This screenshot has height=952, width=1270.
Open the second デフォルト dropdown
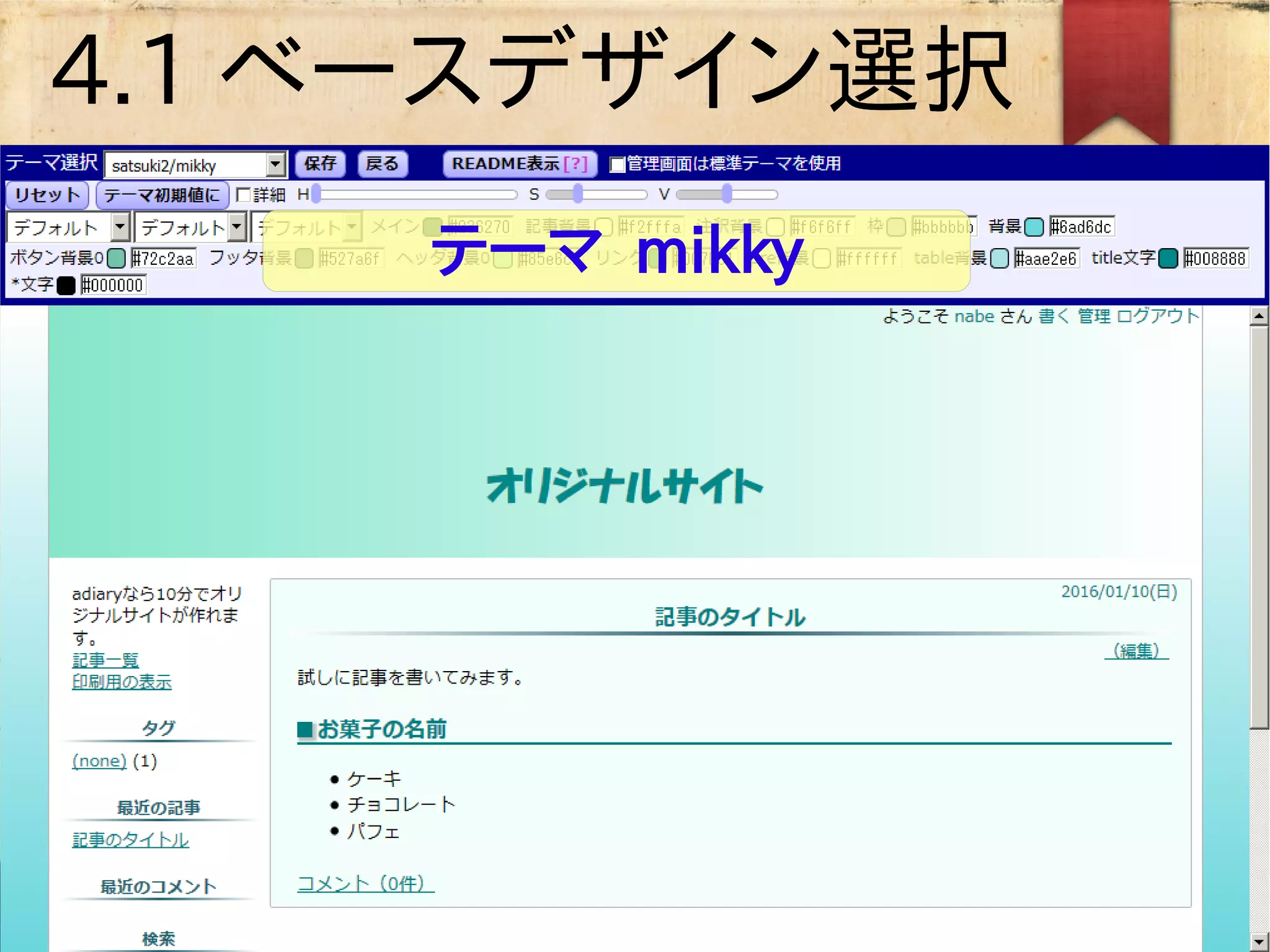(191, 227)
